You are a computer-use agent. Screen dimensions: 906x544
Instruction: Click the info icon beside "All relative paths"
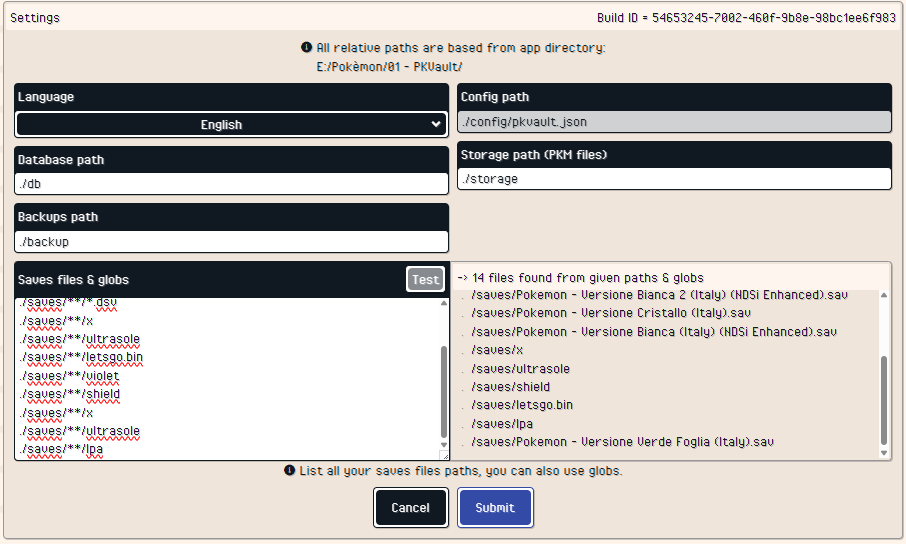[x=307, y=48]
